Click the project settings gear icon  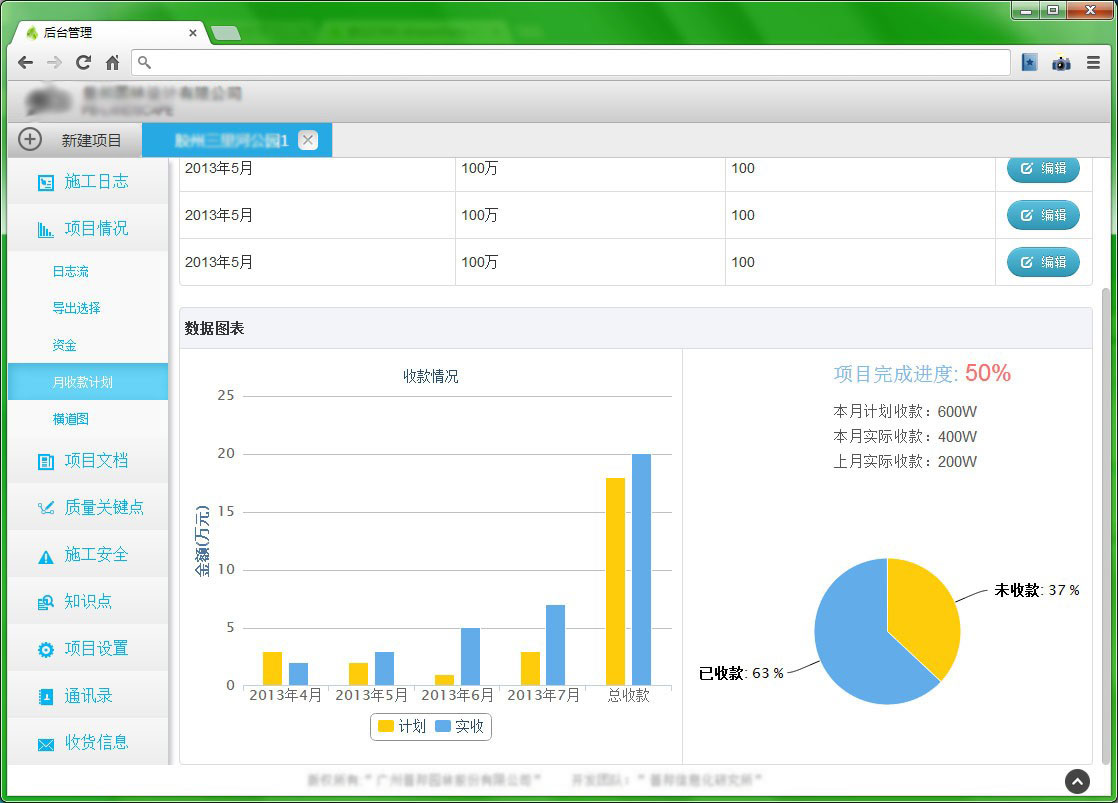pos(45,649)
